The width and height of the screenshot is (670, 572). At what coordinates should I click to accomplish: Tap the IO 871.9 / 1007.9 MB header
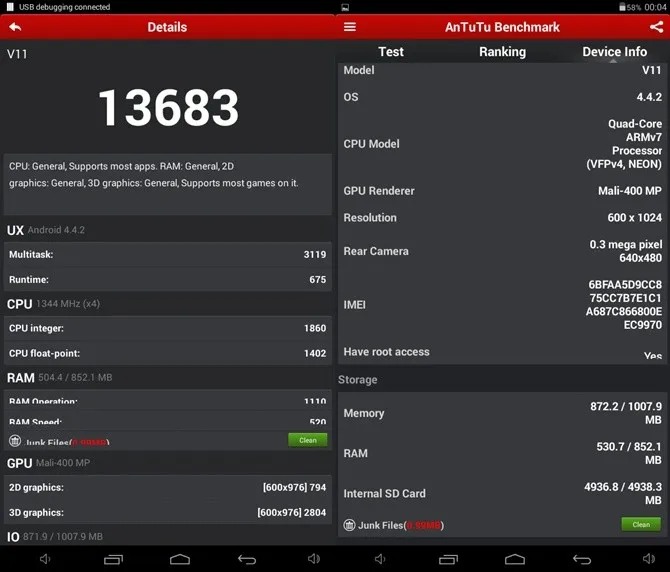[x=55, y=537]
